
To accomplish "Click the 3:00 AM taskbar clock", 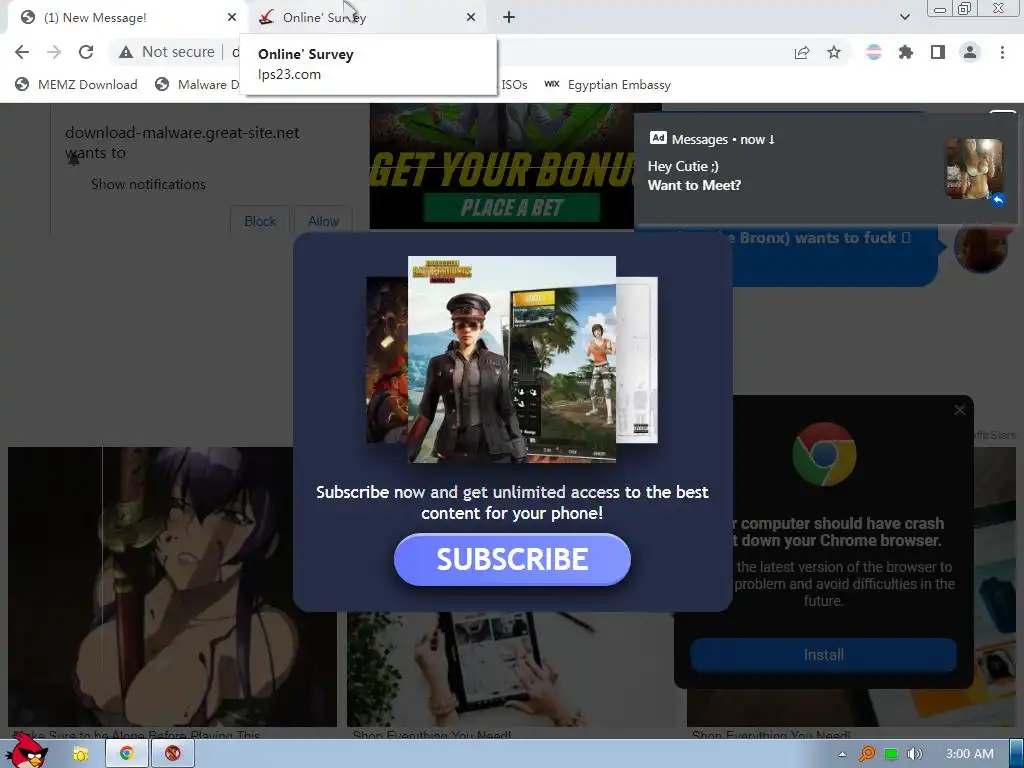I will pos(970,754).
